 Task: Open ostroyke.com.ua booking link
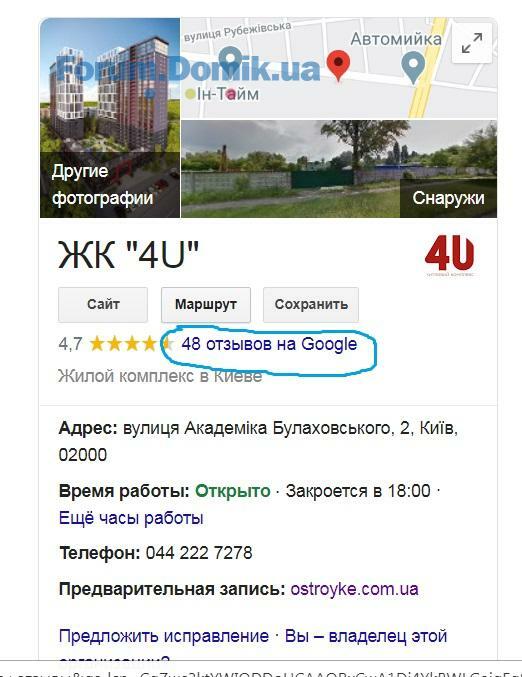(x=354, y=589)
